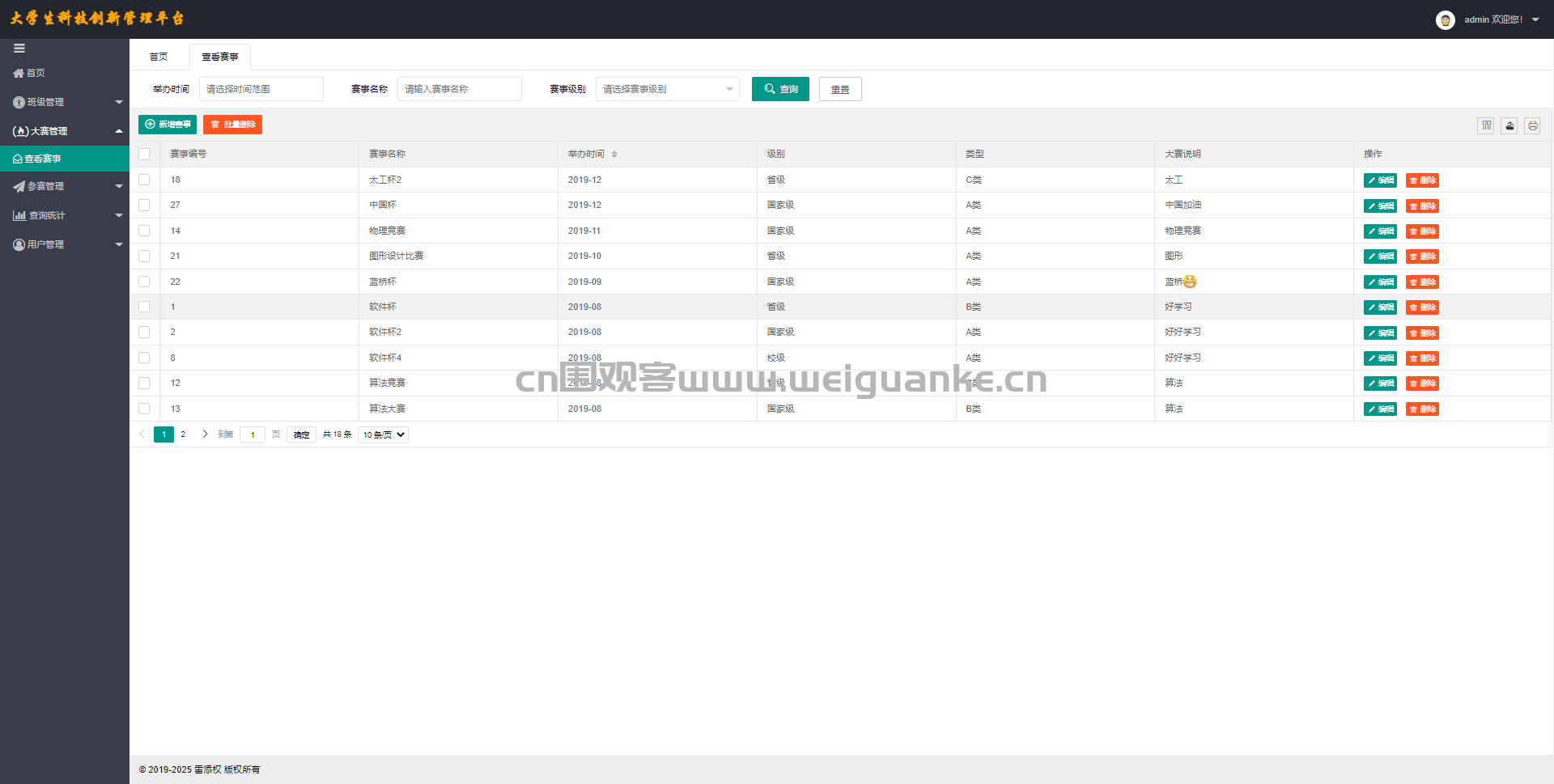Delete the 物理竞赛 row
This screenshot has width=1554, height=784.
pyautogui.click(x=1422, y=231)
